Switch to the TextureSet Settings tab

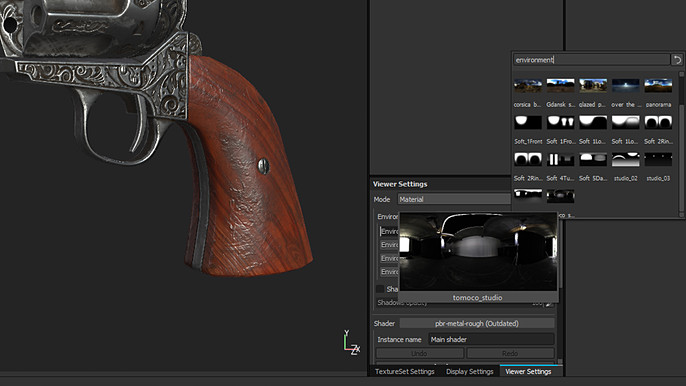[404, 372]
